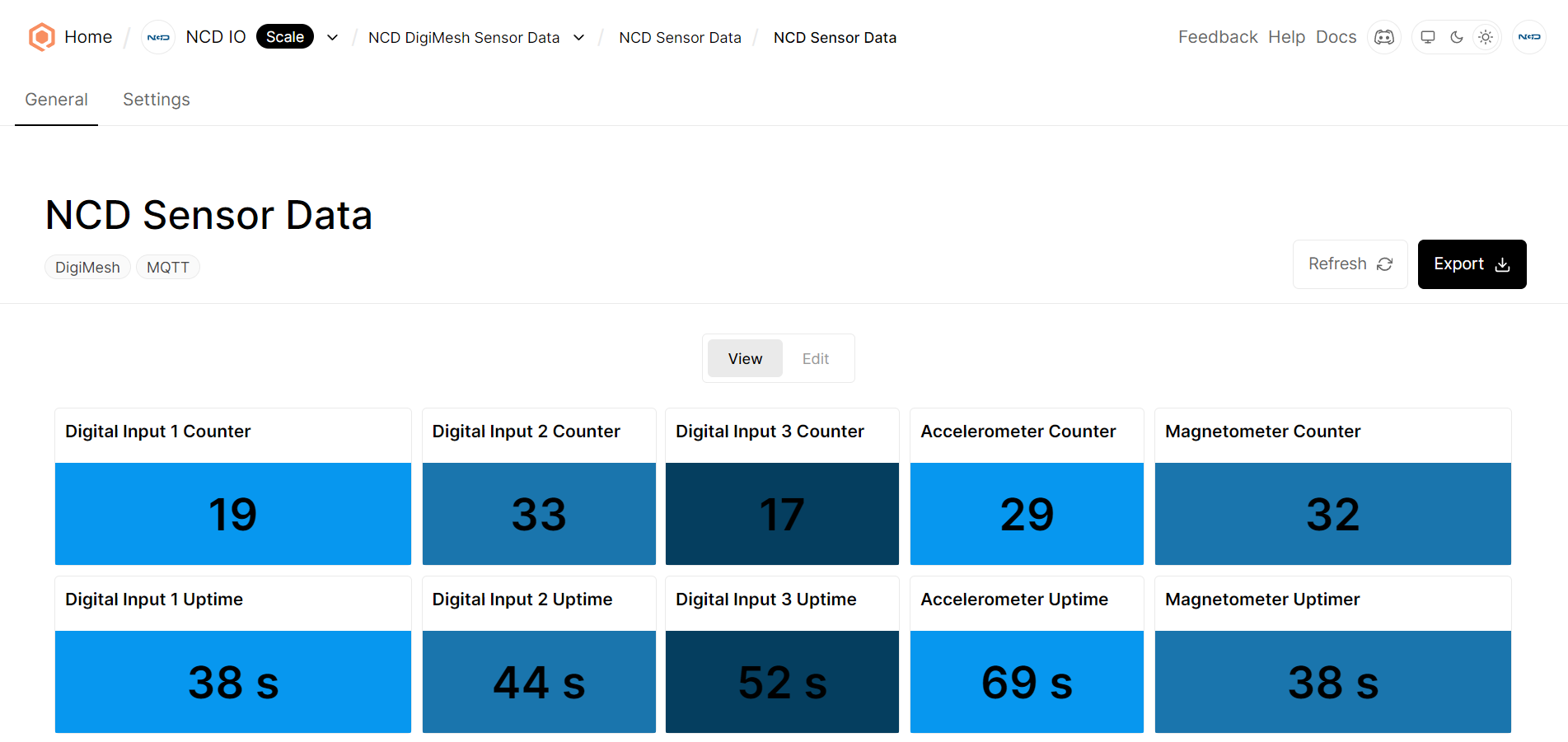Viewport: 1568px width, 742px height.
Task: Open the Docs link
Action: (1336, 37)
